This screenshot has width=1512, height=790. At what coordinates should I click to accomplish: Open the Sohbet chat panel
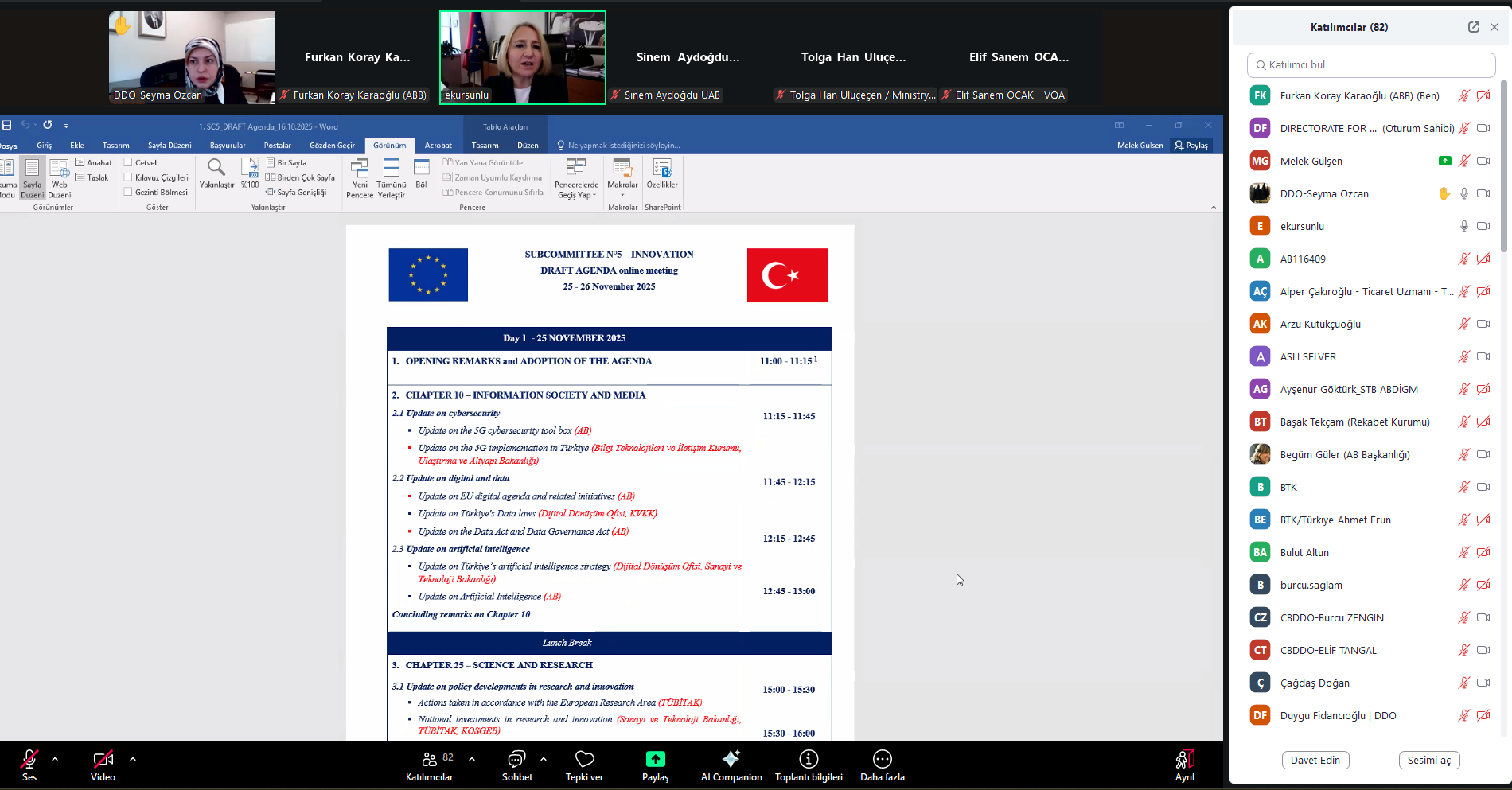point(516,759)
